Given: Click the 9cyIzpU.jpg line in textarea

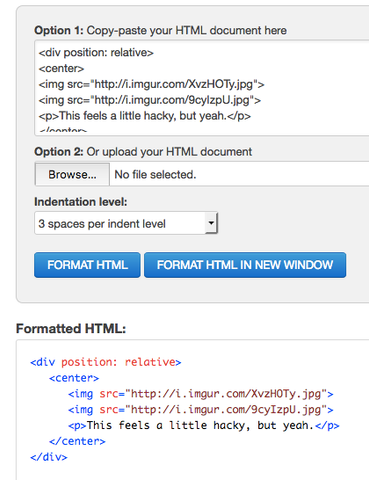Looking at the screenshot, I should point(150,100).
